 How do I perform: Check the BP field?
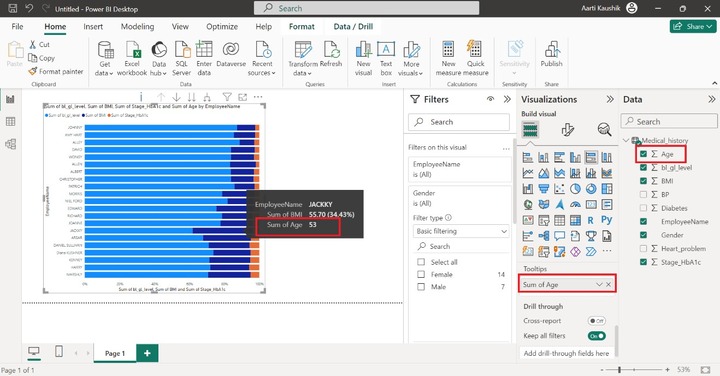[643, 195]
